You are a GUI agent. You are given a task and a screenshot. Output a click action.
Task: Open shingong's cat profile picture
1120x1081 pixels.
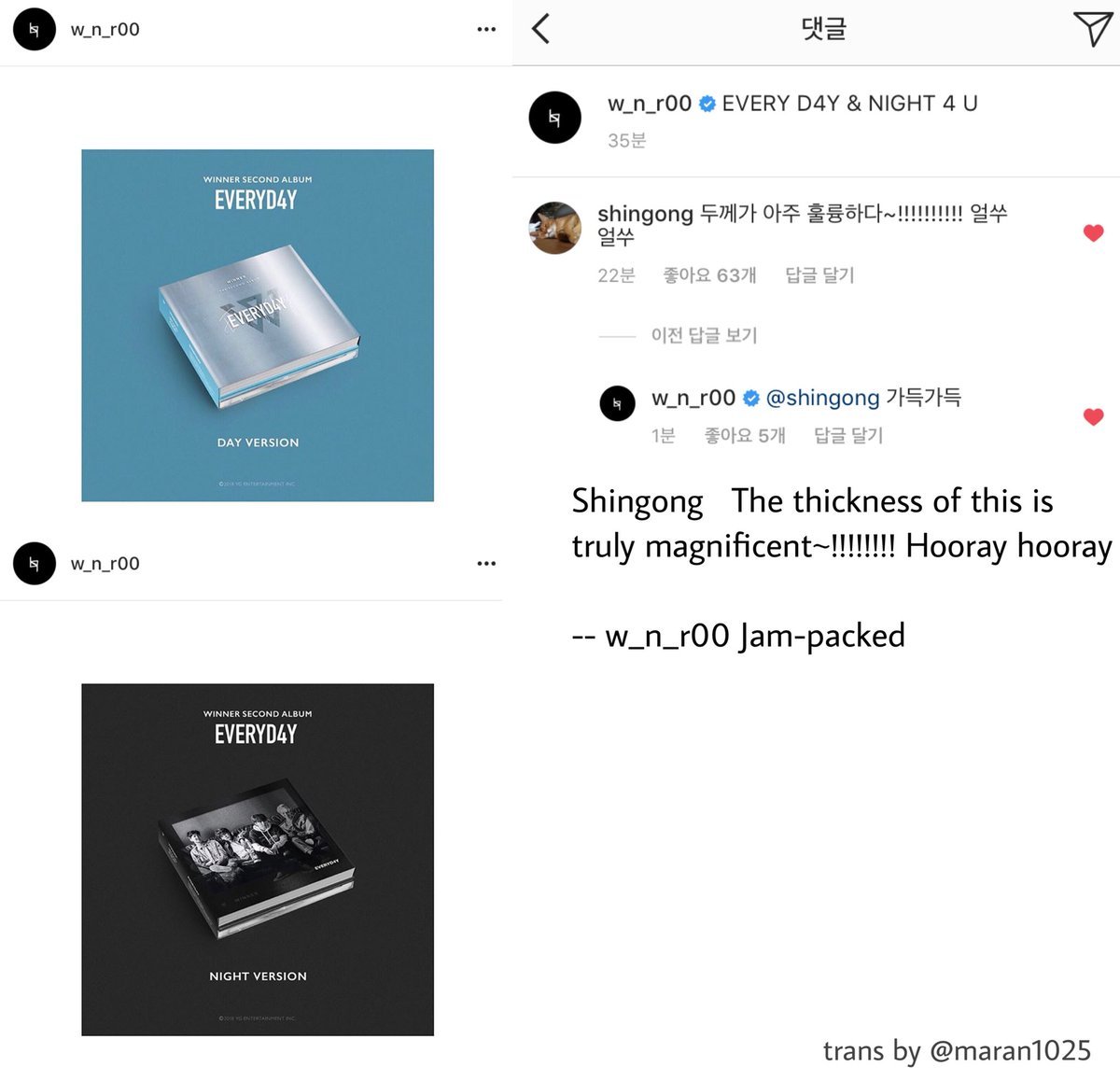tap(555, 227)
